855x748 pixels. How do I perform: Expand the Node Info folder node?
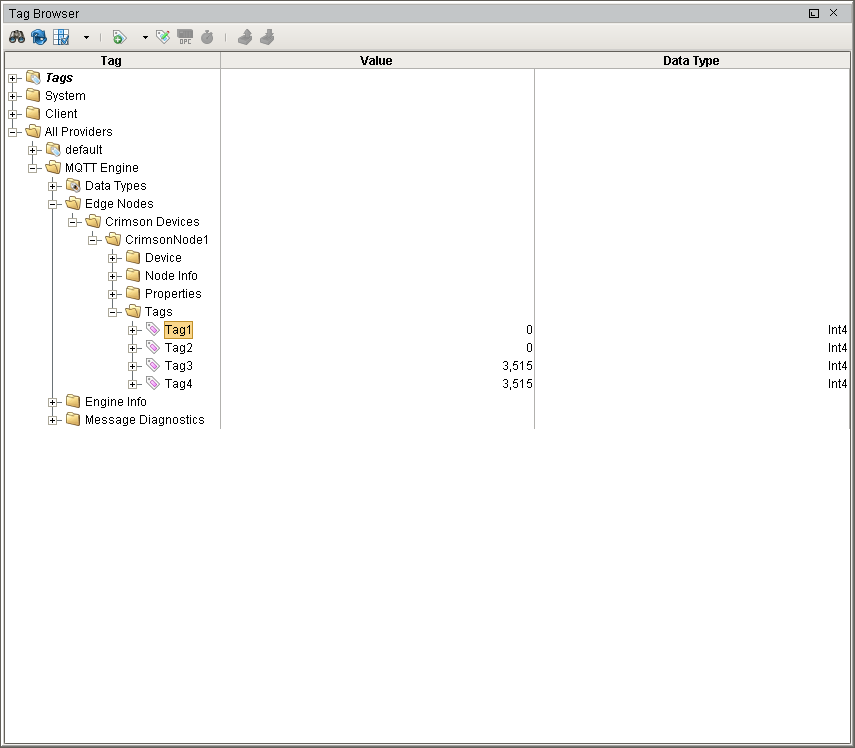point(112,276)
